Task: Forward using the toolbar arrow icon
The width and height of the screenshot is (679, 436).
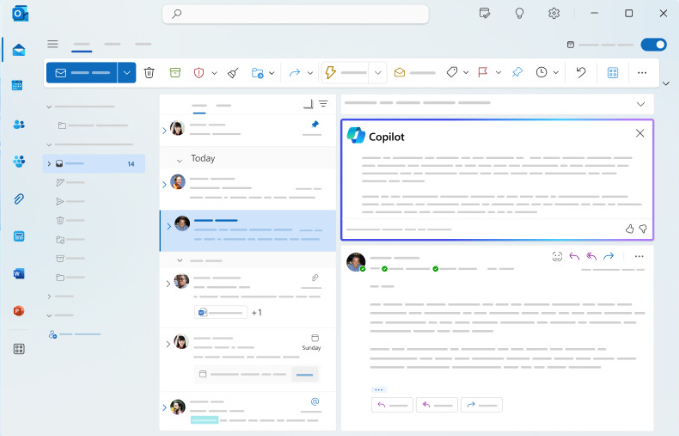Action: [294, 73]
